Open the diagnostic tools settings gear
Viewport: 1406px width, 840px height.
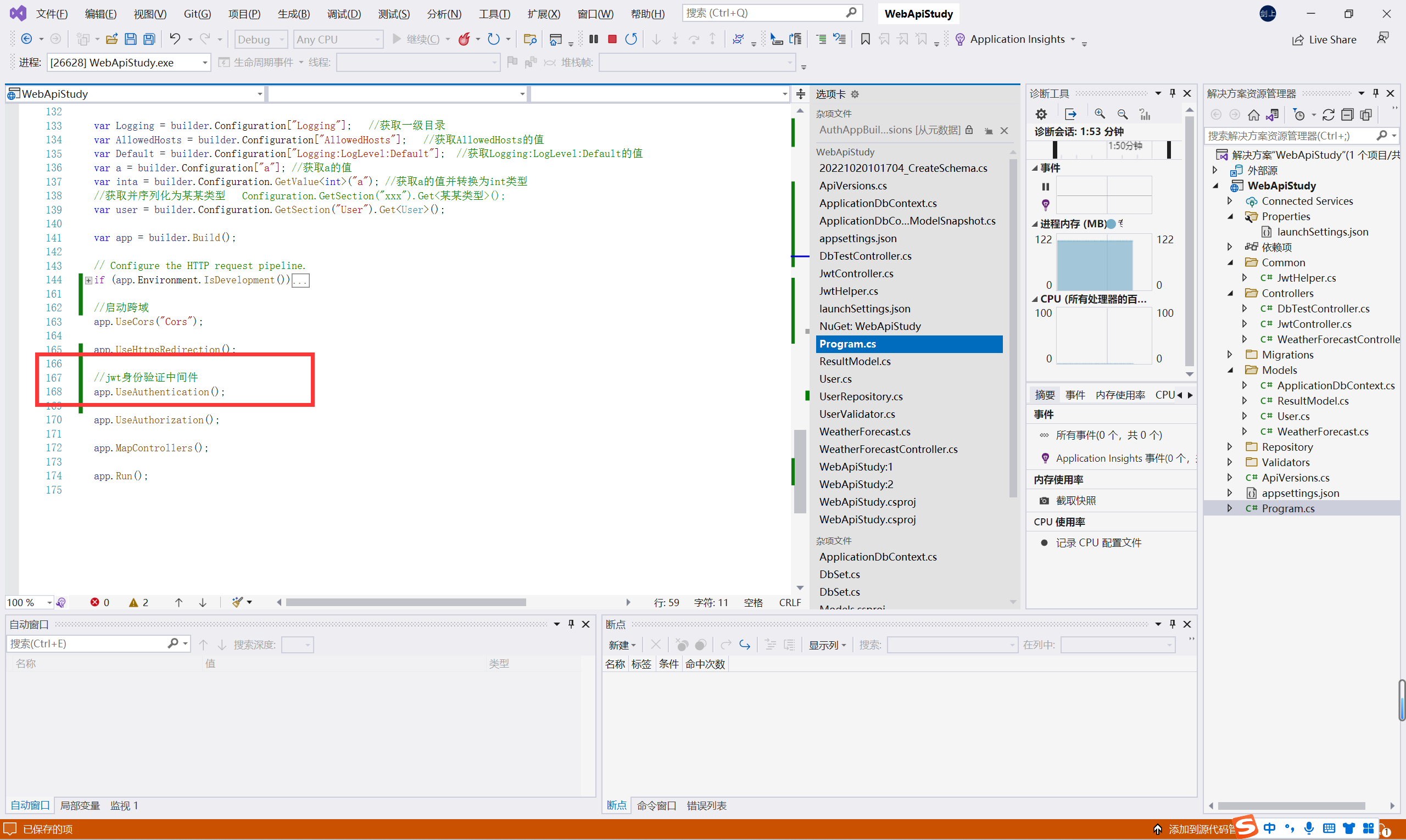click(x=1041, y=114)
